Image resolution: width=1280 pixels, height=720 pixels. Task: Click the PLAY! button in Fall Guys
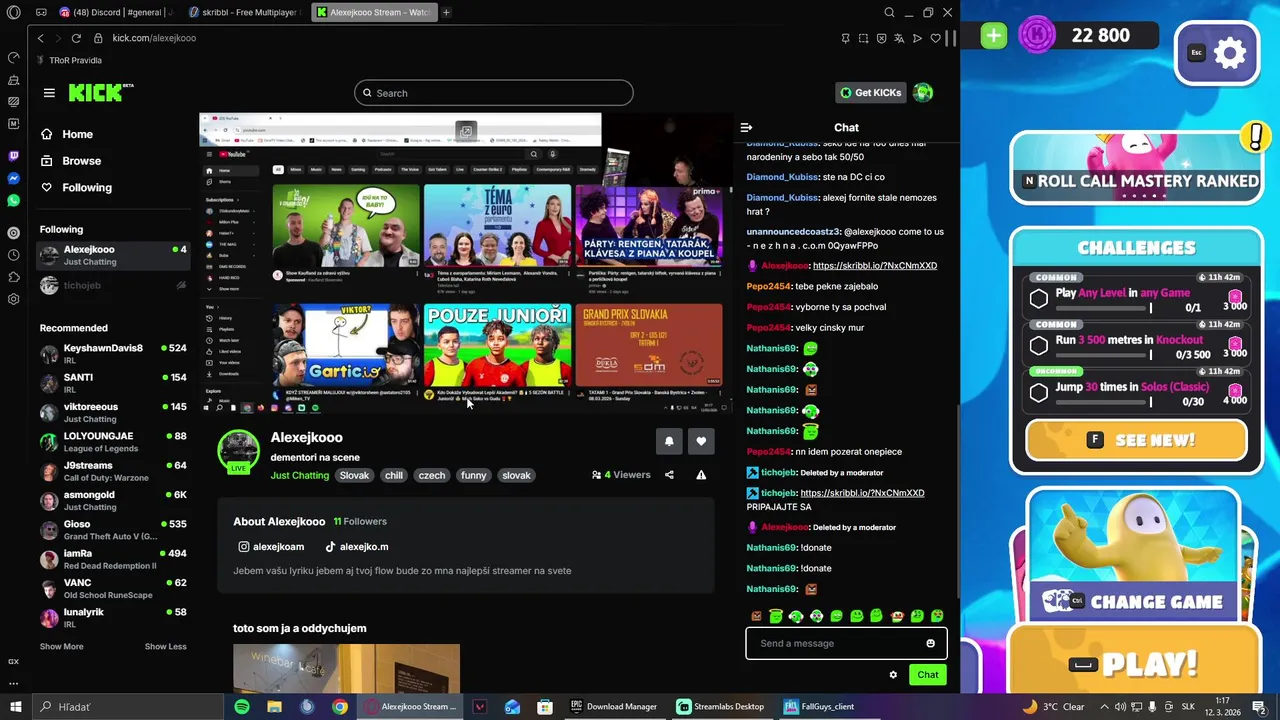click(1135, 664)
